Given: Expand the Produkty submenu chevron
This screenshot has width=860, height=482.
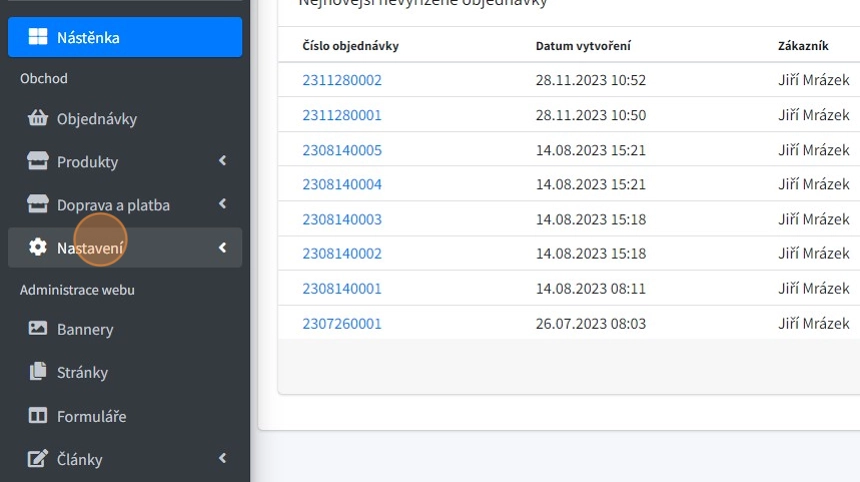Looking at the screenshot, I should coord(222,161).
